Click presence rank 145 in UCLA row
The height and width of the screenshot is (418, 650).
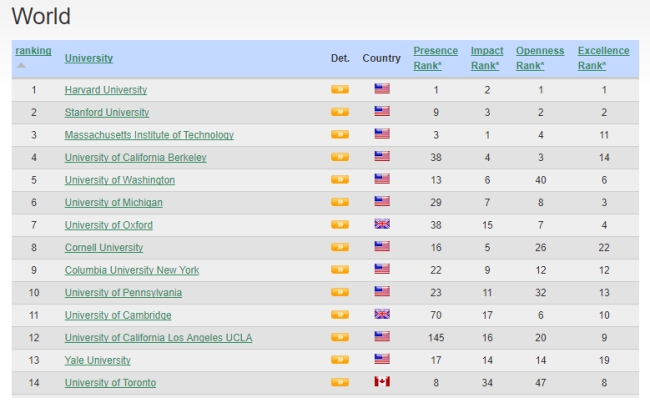(436, 338)
